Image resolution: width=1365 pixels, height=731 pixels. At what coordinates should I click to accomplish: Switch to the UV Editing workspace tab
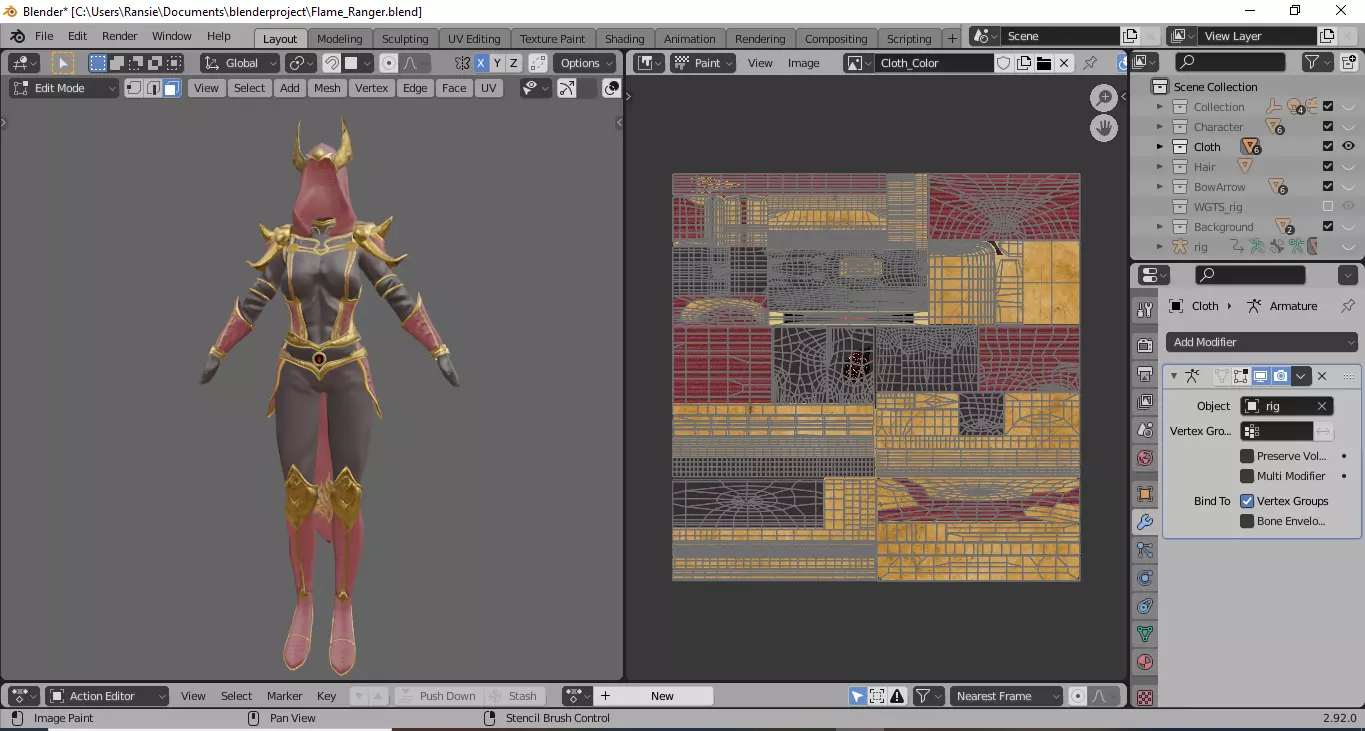pyautogui.click(x=474, y=39)
